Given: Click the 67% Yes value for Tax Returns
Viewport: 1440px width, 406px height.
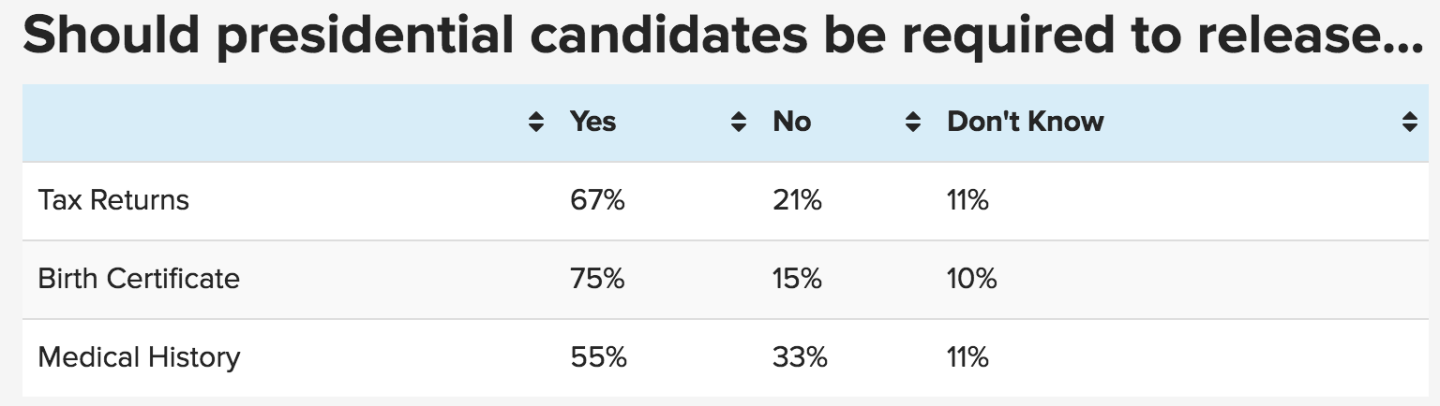Looking at the screenshot, I should 597,200.
